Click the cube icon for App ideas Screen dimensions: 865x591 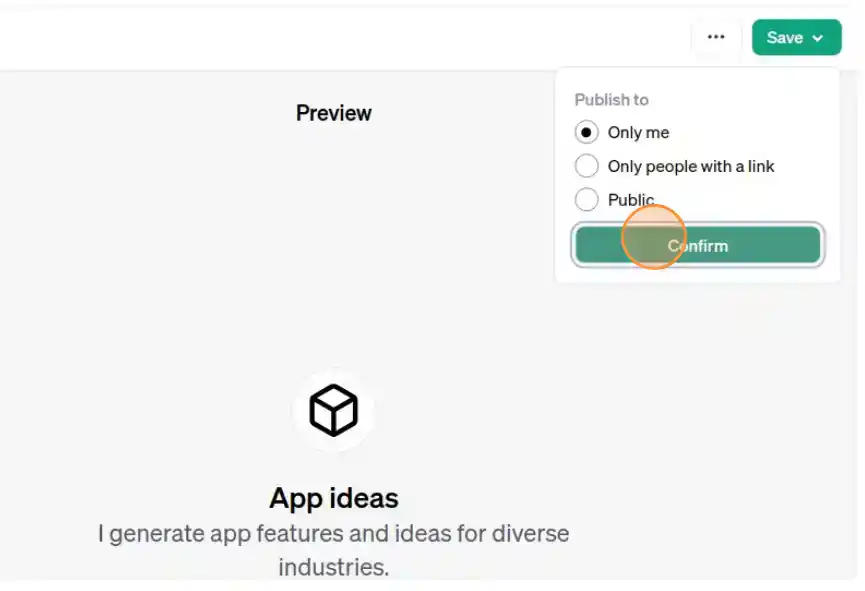(x=333, y=410)
